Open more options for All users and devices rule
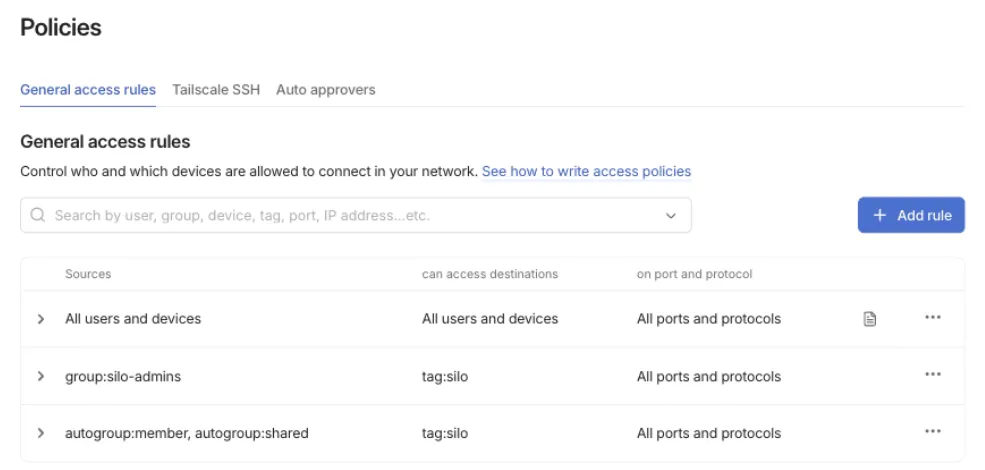The height and width of the screenshot is (470, 985). point(933,317)
